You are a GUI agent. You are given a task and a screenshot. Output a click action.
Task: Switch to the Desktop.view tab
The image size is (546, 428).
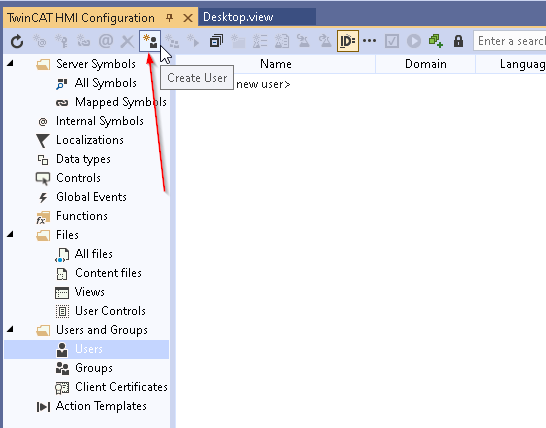pos(238,17)
